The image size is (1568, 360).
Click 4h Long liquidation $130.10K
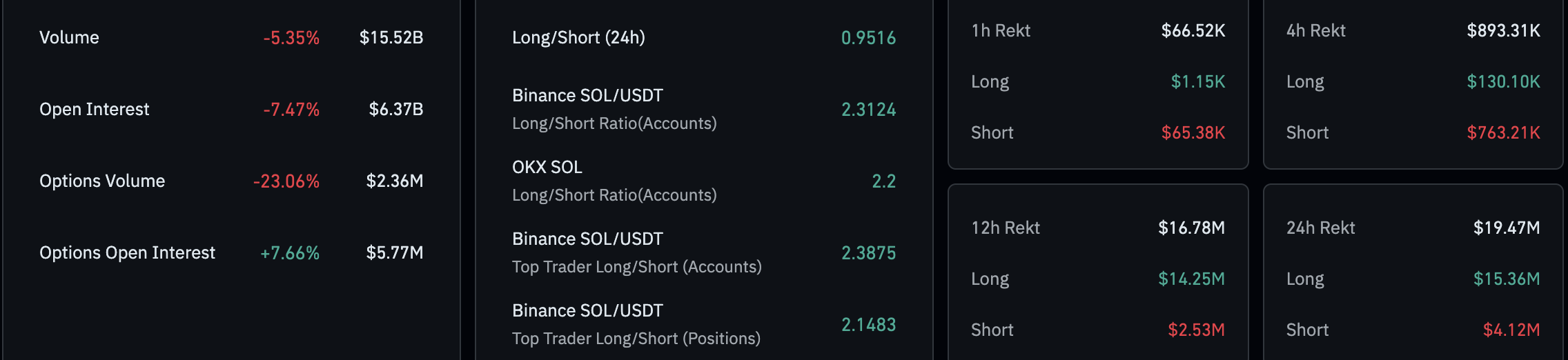[x=1503, y=81]
